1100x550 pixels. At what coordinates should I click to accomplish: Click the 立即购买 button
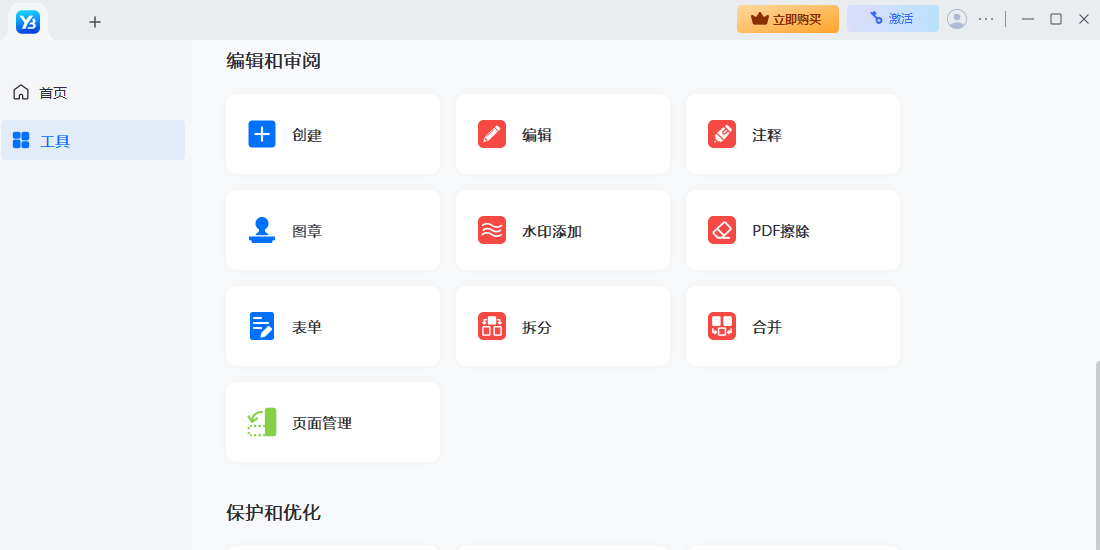[788, 19]
